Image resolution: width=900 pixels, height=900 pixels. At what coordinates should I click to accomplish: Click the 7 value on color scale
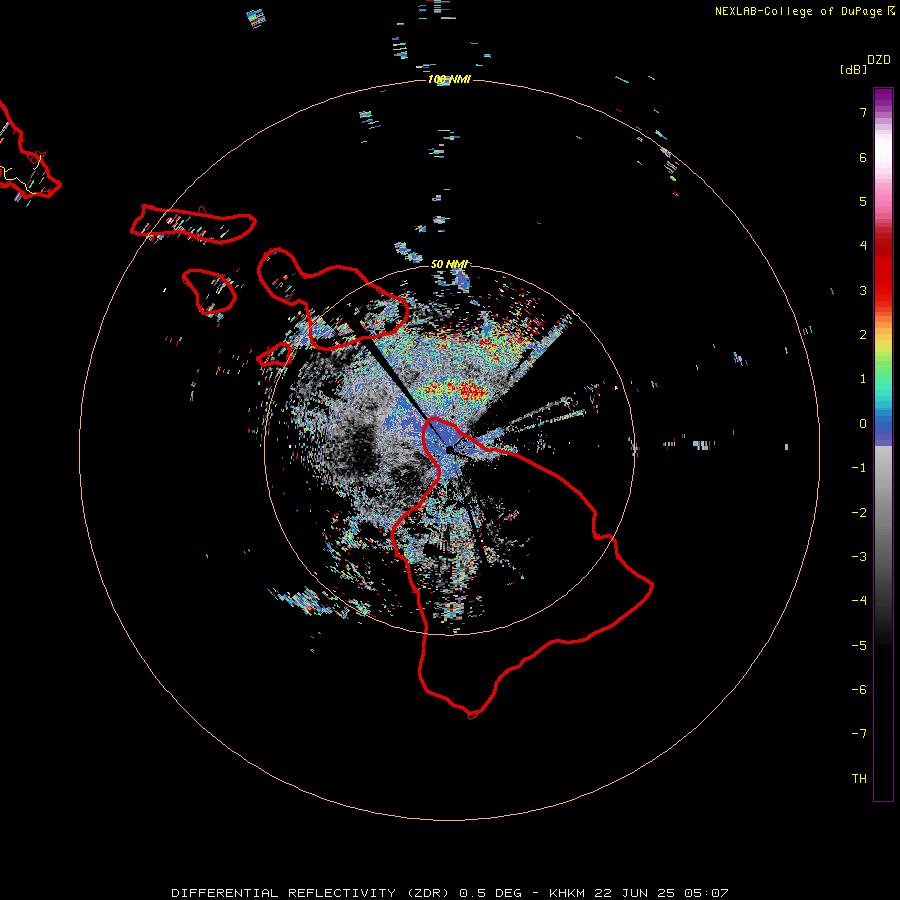(x=863, y=112)
